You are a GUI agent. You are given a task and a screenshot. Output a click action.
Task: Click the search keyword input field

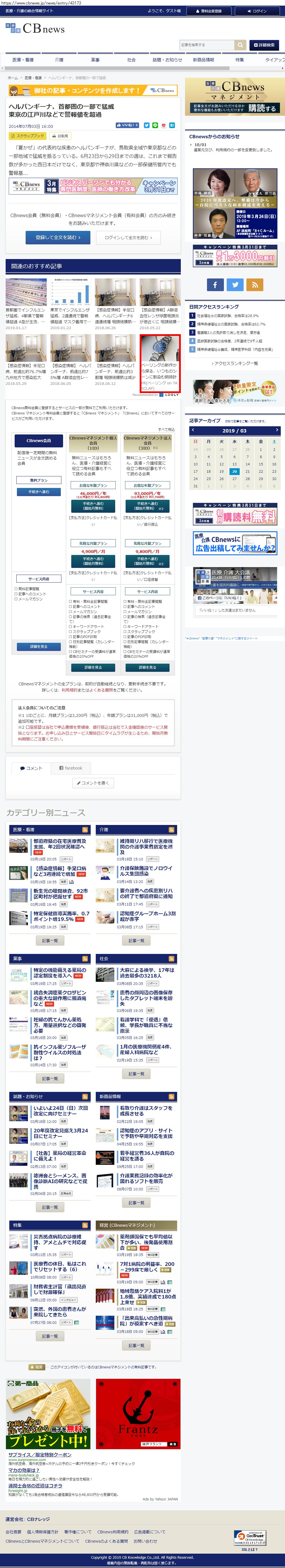click(206, 45)
